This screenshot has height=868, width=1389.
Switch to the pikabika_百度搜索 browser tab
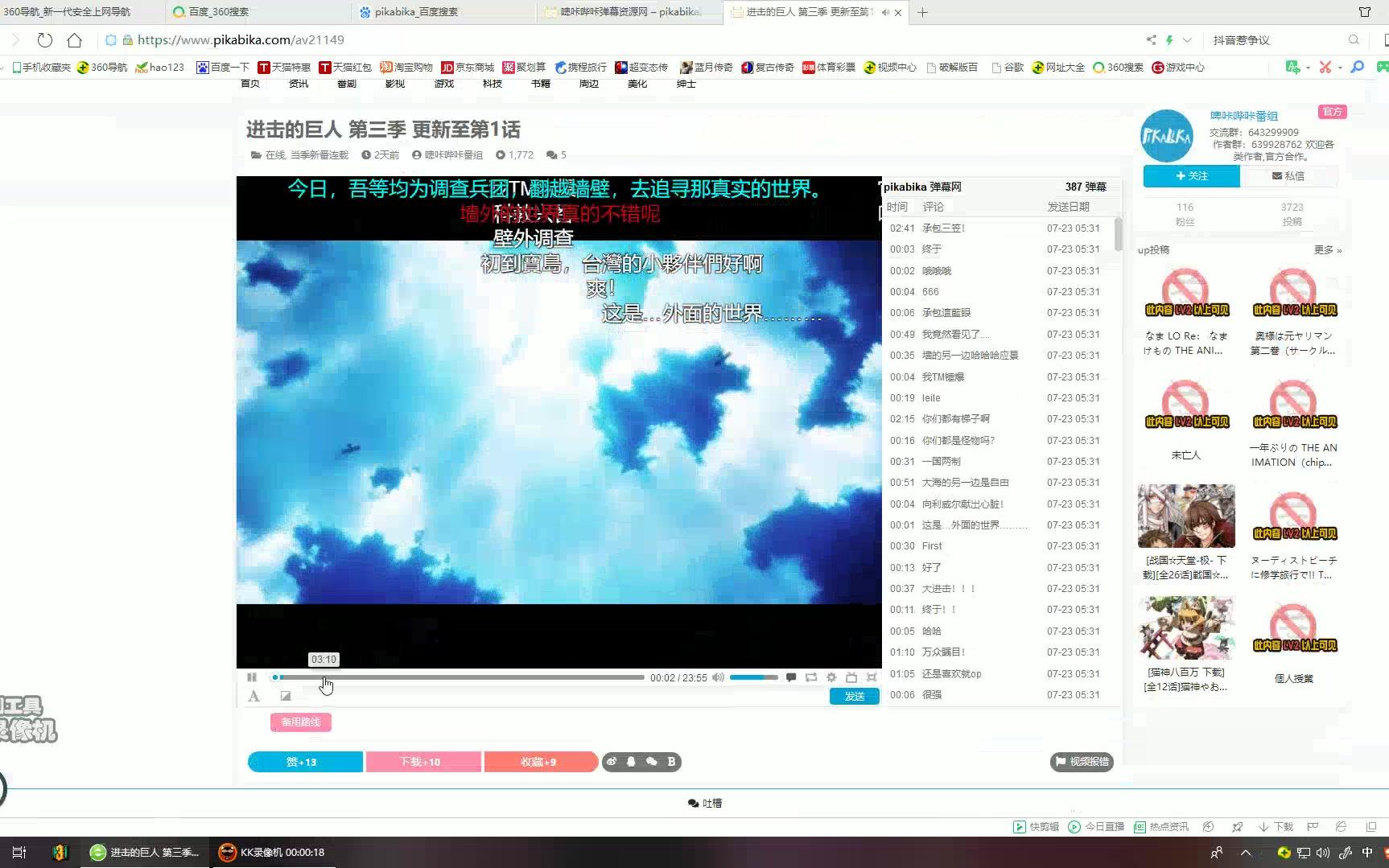443,12
